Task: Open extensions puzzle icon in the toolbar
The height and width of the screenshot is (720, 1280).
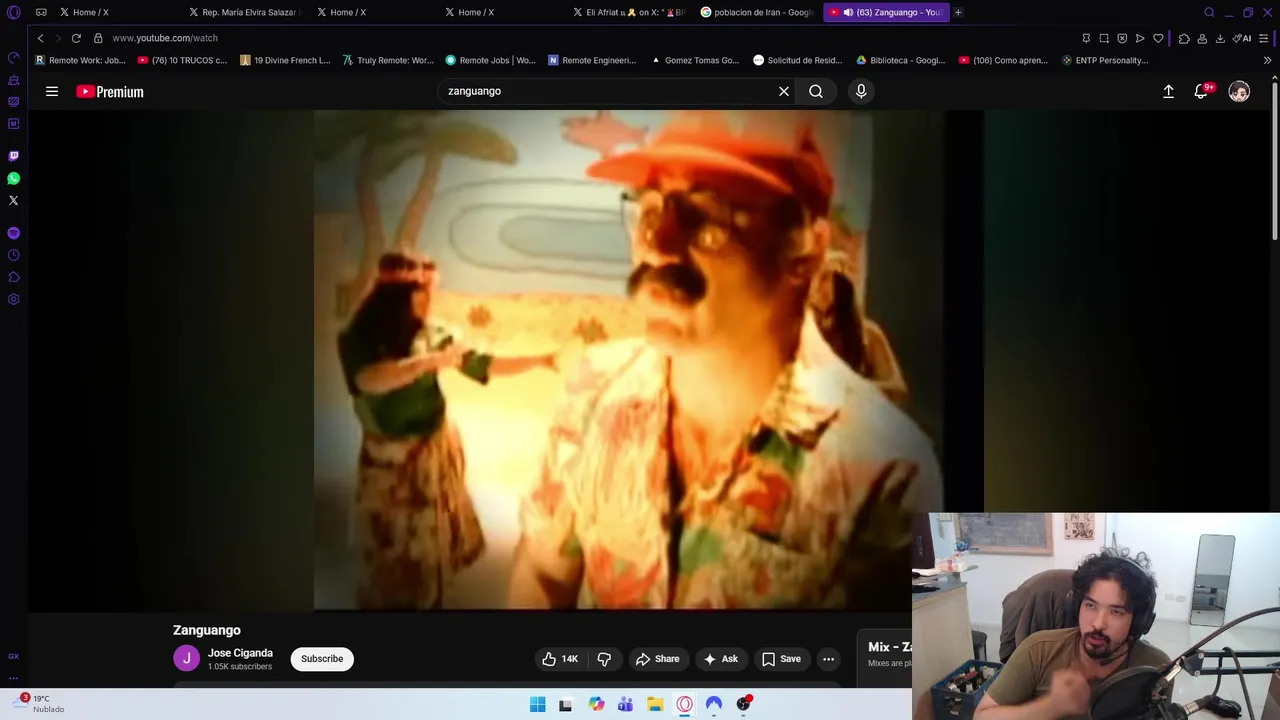Action: 1184,38
